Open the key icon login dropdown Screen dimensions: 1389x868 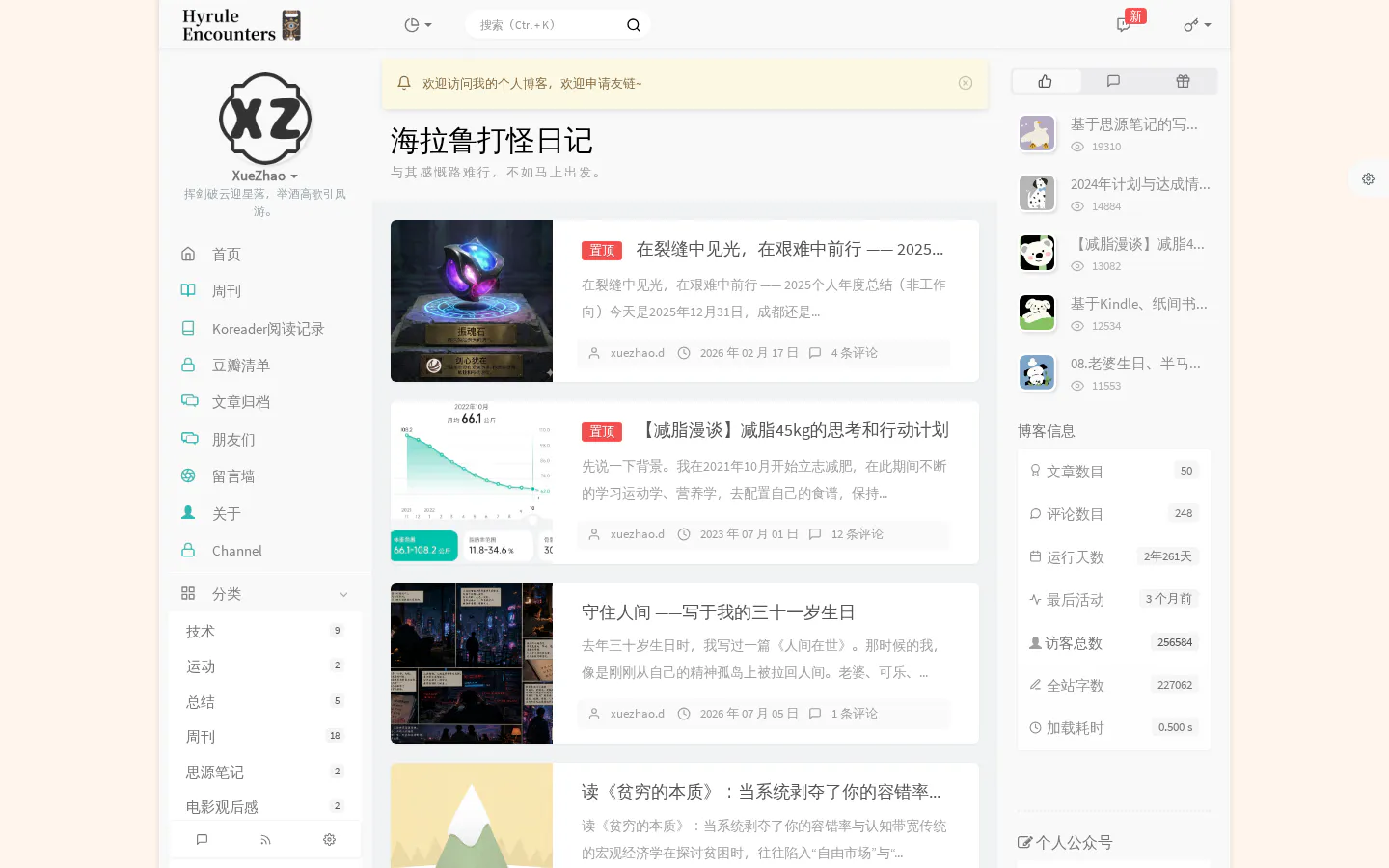pos(1197,25)
